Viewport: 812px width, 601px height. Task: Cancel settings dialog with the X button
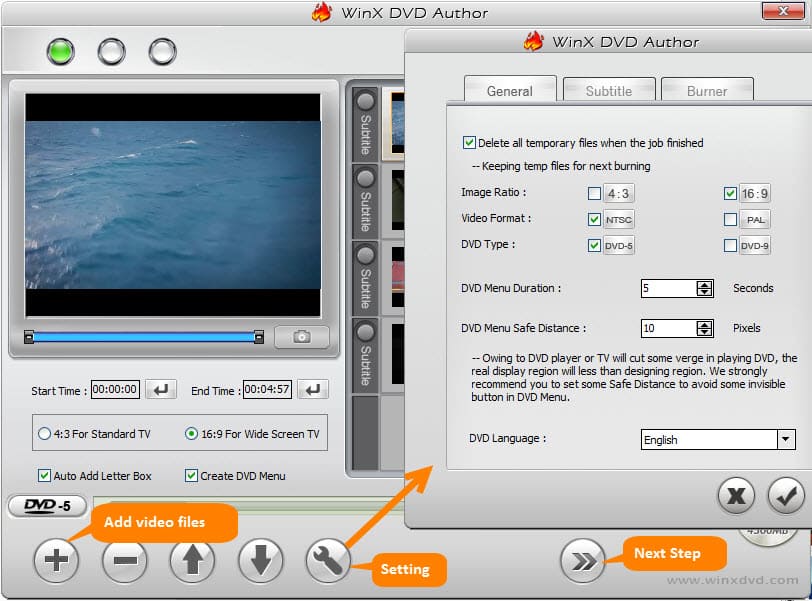pyautogui.click(x=736, y=495)
